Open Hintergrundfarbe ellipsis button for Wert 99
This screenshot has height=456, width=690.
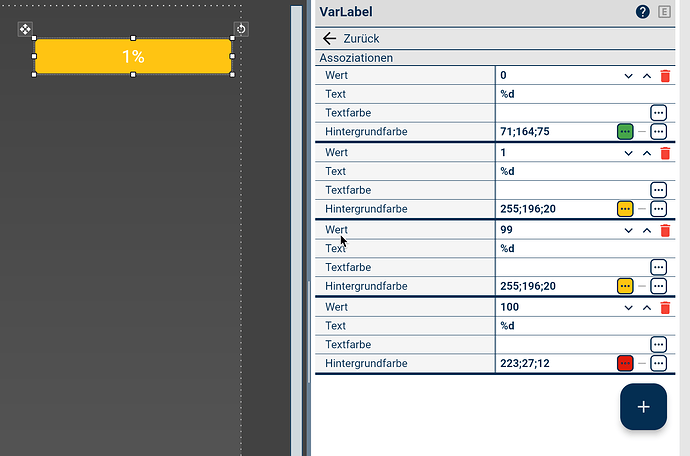658,286
